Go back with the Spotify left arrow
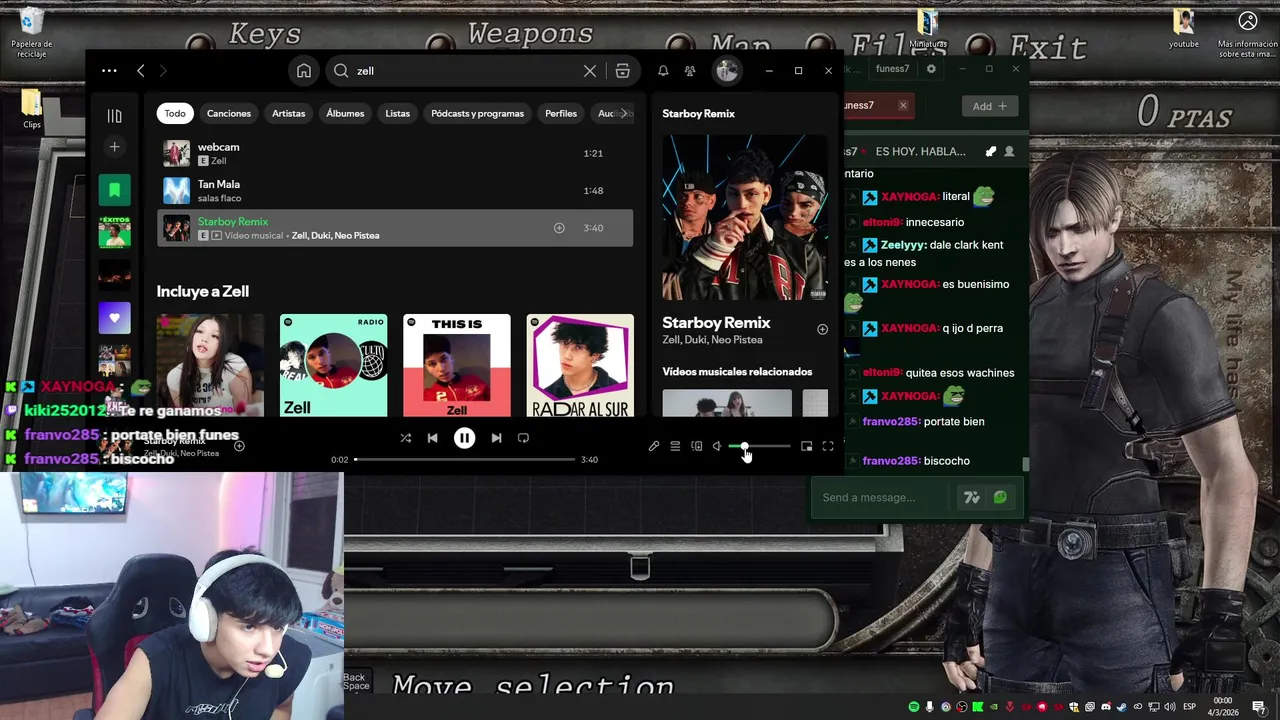This screenshot has height=720, width=1280. click(x=140, y=70)
